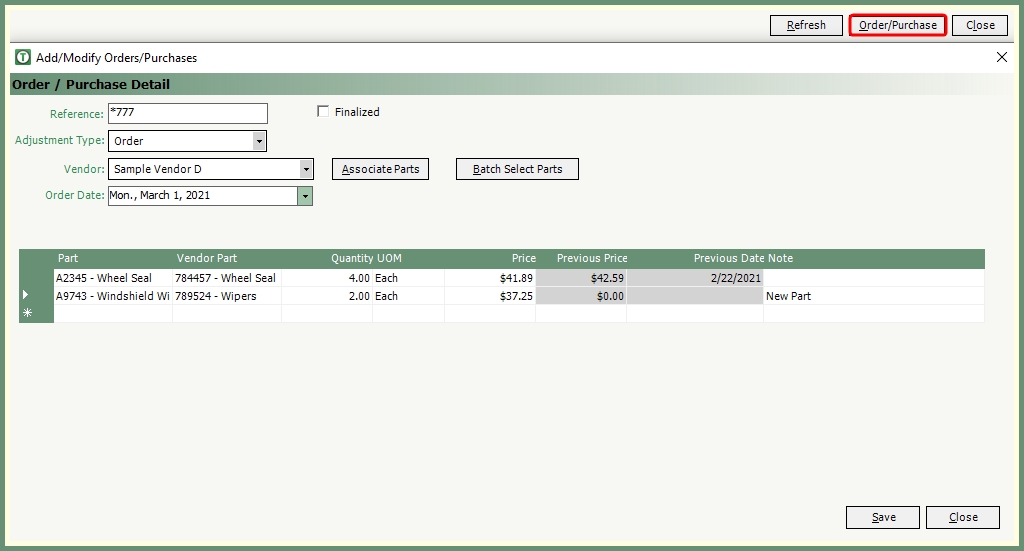The height and width of the screenshot is (551, 1024).
Task: Click the app icon in dialog title bar
Action: 23,58
